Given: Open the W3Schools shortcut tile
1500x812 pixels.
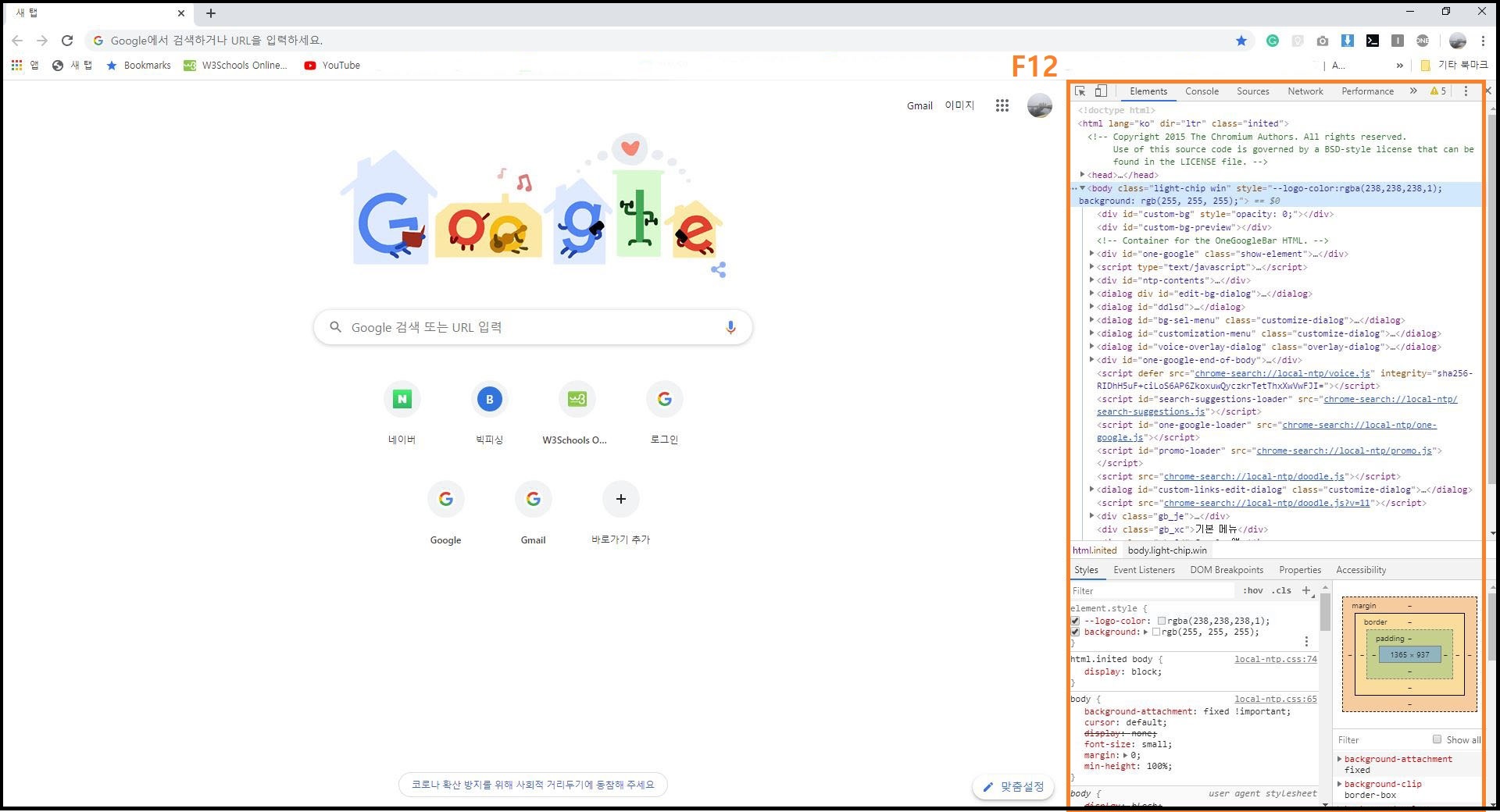Looking at the screenshot, I should click(577, 399).
